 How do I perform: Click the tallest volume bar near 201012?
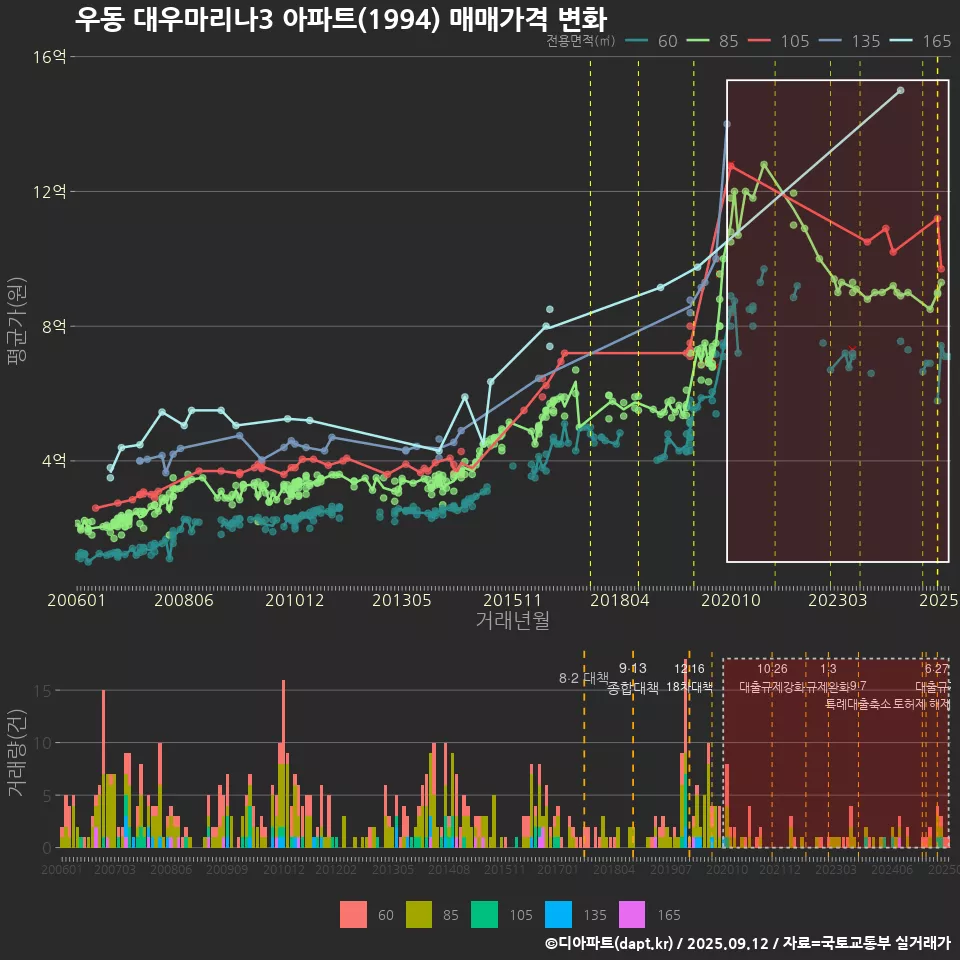point(283,764)
